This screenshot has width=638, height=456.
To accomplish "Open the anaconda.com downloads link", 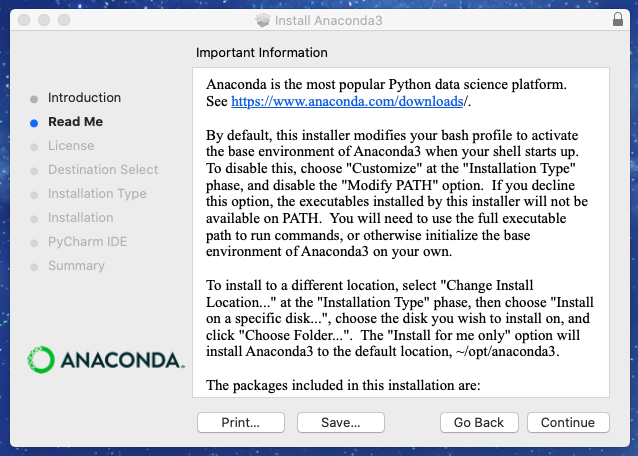I will (347, 101).
